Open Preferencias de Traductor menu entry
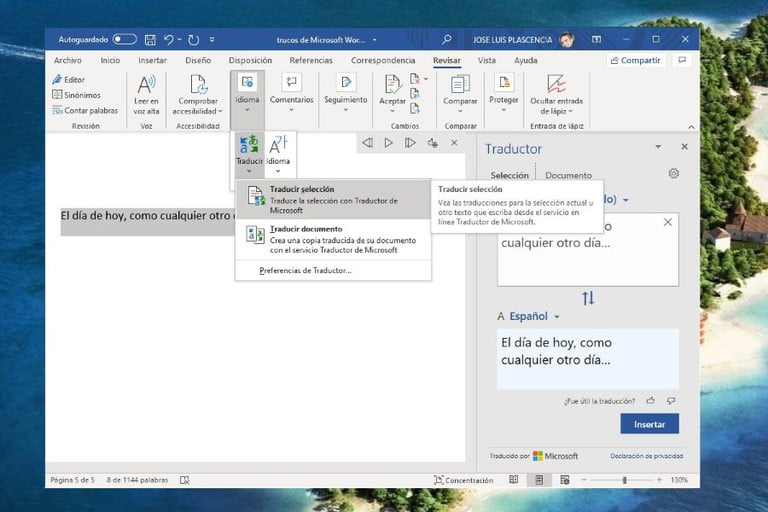 point(305,271)
